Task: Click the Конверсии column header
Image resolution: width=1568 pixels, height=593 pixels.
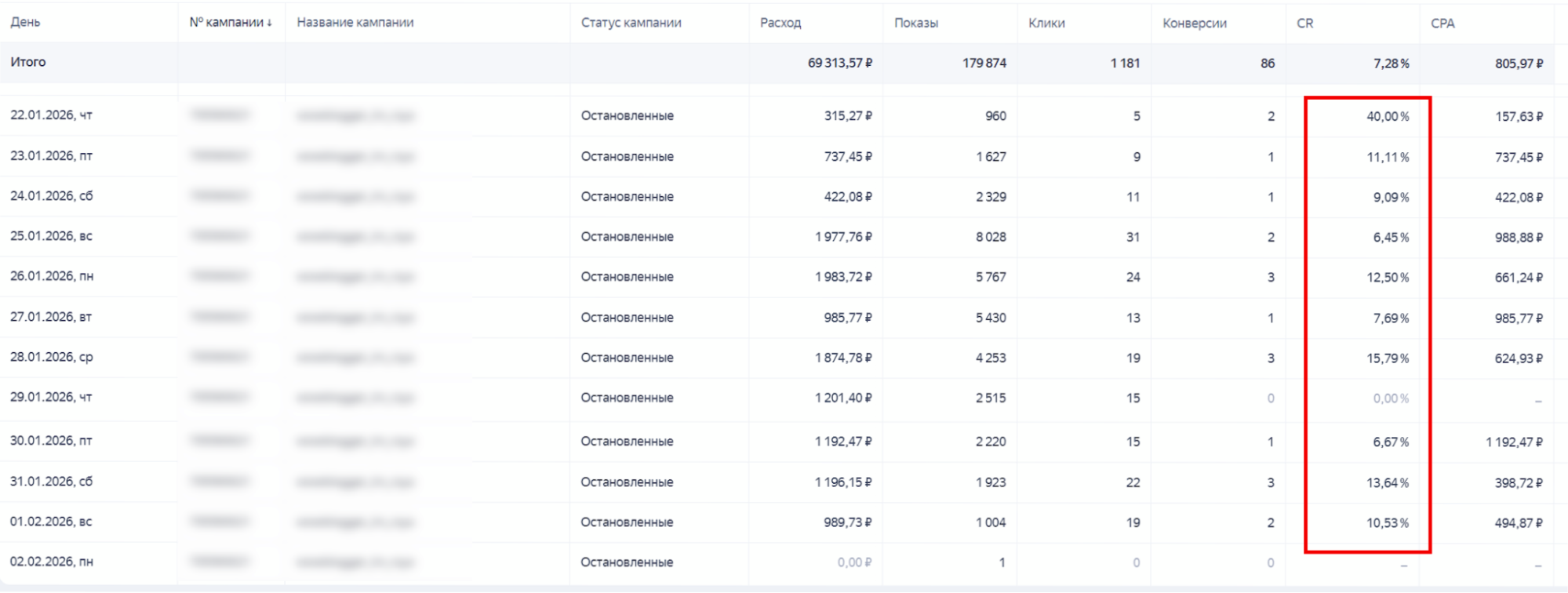Action: click(1194, 23)
